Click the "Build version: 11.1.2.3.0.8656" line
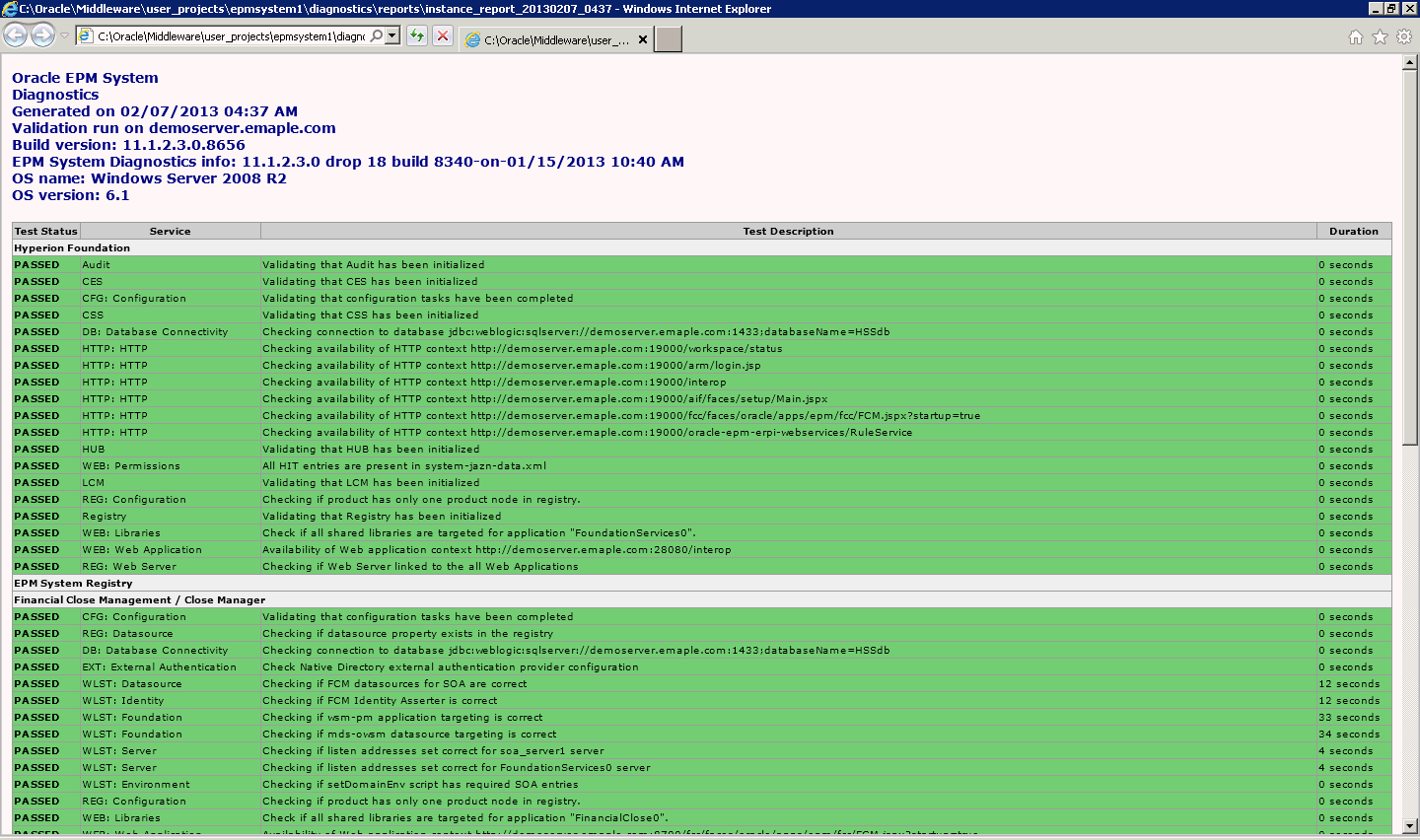The height and width of the screenshot is (840, 1420). [128, 145]
